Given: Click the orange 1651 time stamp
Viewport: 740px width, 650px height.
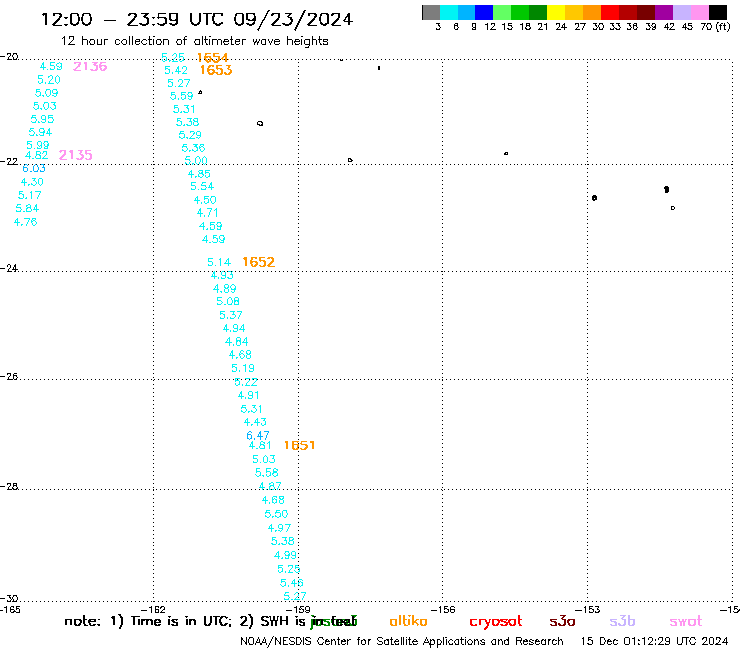Looking at the screenshot, I should pyautogui.click(x=299, y=445).
